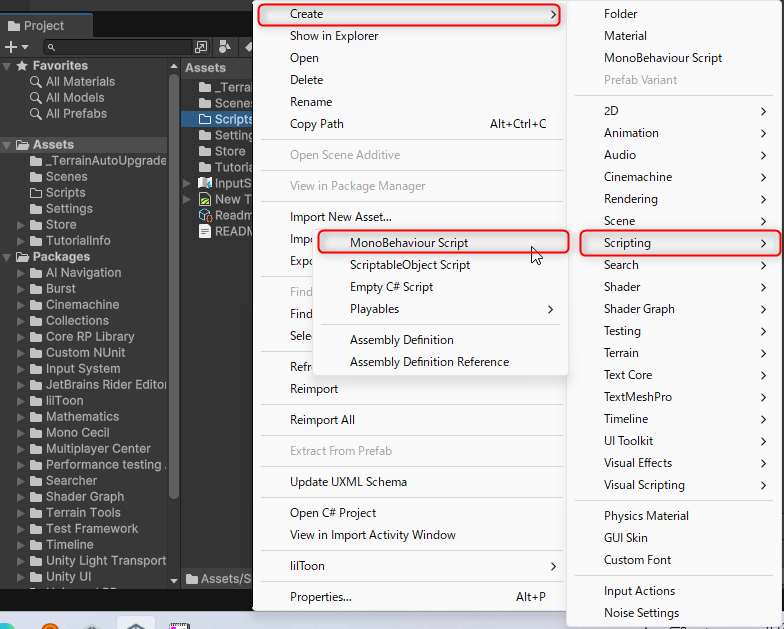Click the plus add-asset button in Project panel
The width and height of the screenshot is (784, 629).
[12, 47]
